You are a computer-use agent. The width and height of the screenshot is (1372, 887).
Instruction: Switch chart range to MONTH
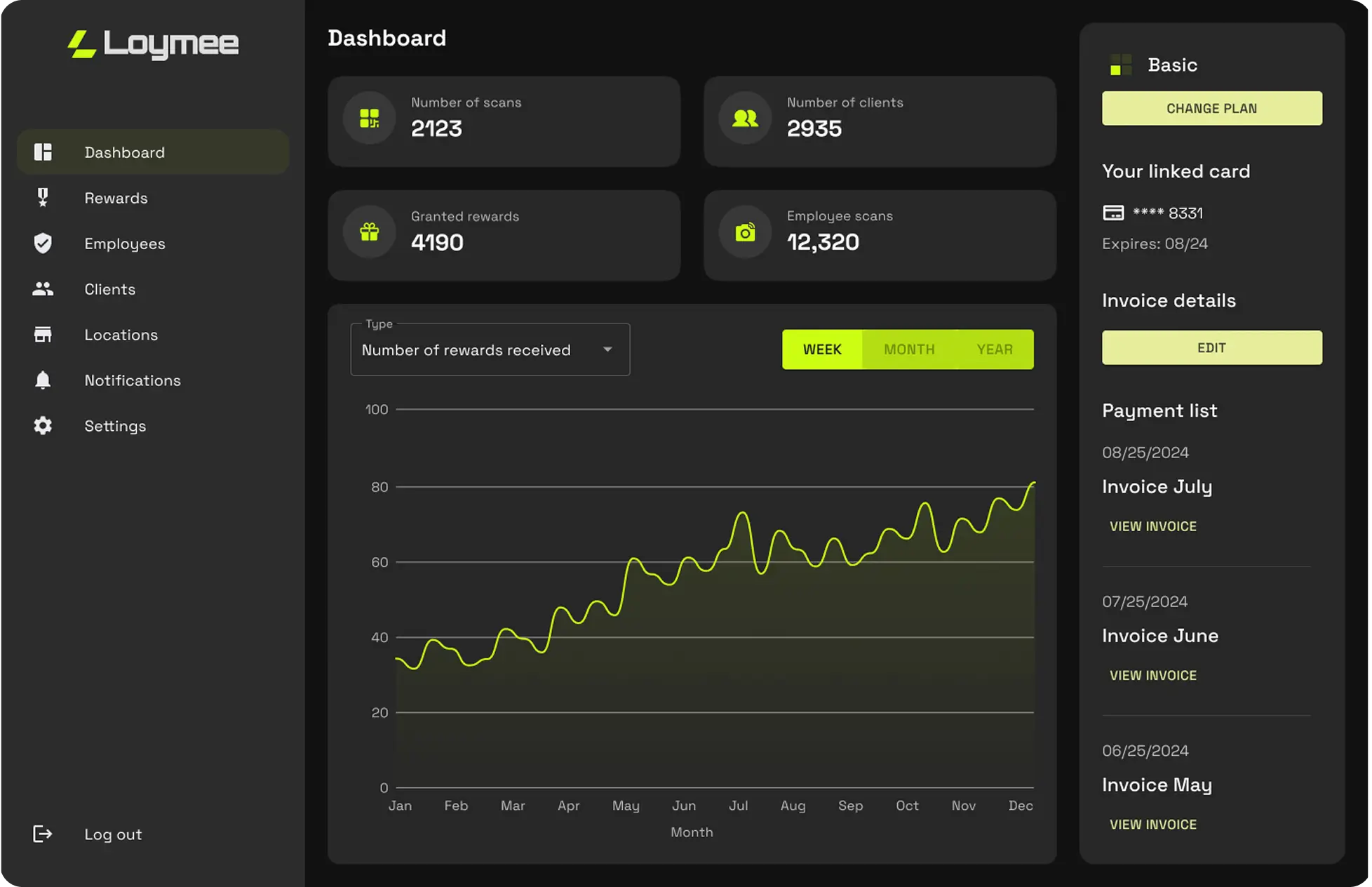point(909,349)
